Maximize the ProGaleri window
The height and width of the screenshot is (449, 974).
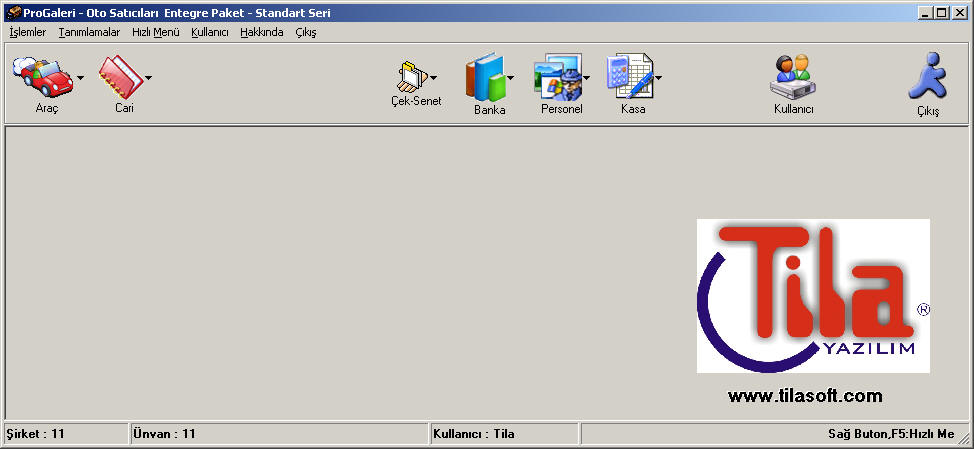[x=942, y=13]
